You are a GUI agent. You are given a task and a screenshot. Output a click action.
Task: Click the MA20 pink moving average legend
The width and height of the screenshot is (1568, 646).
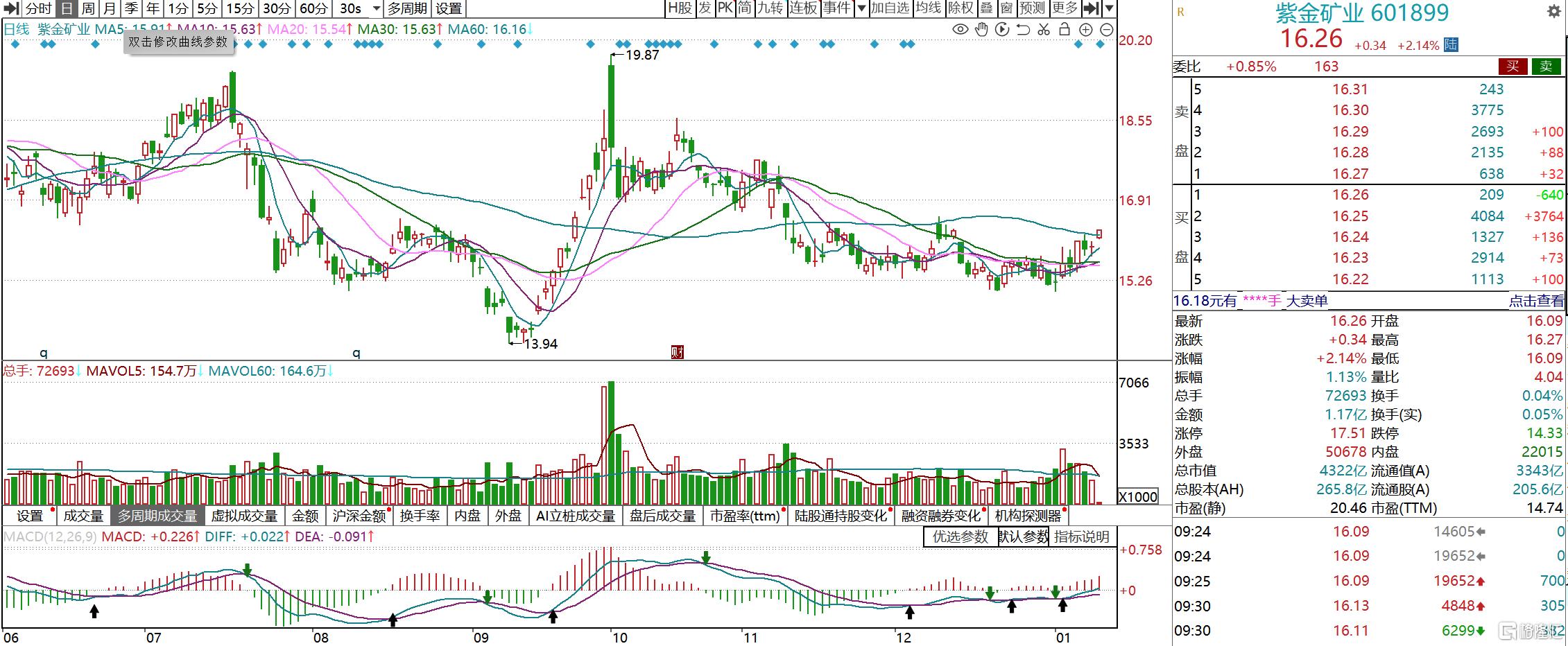click(x=309, y=29)
